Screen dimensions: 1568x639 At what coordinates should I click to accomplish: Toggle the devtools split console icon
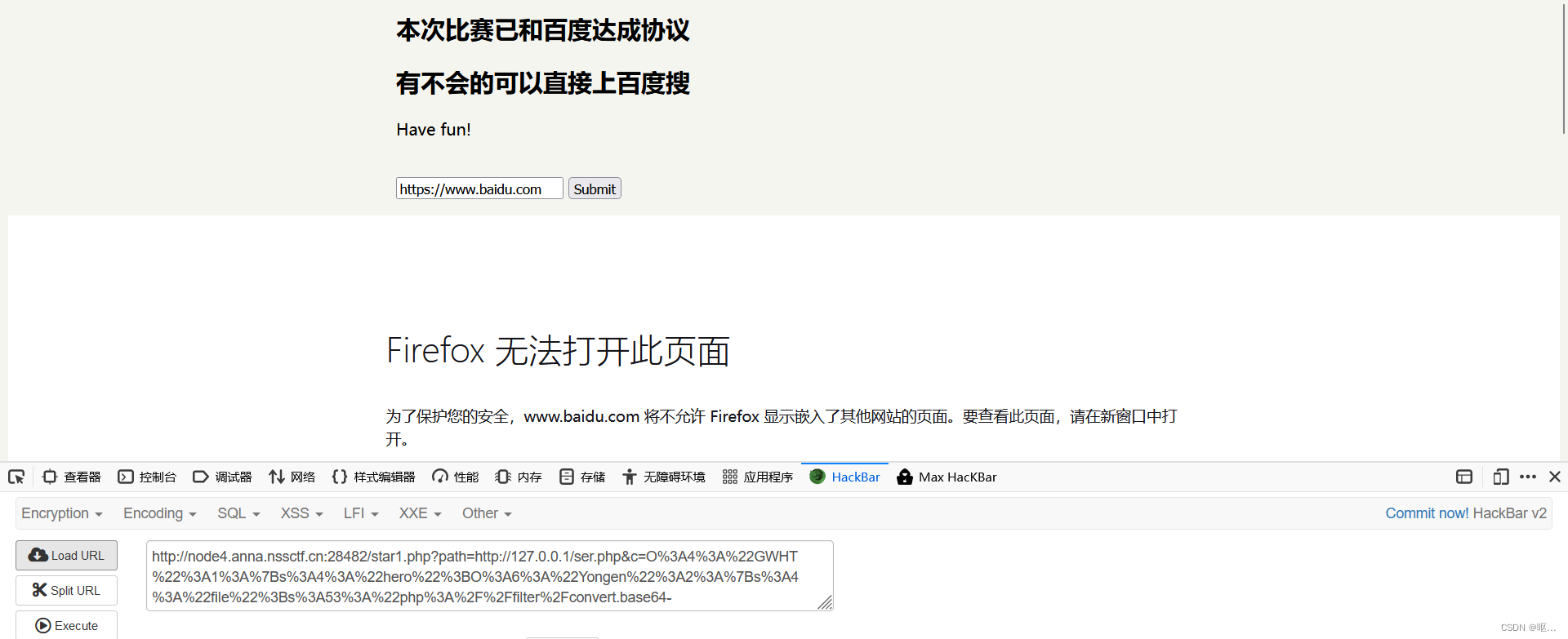(1464, 477)
